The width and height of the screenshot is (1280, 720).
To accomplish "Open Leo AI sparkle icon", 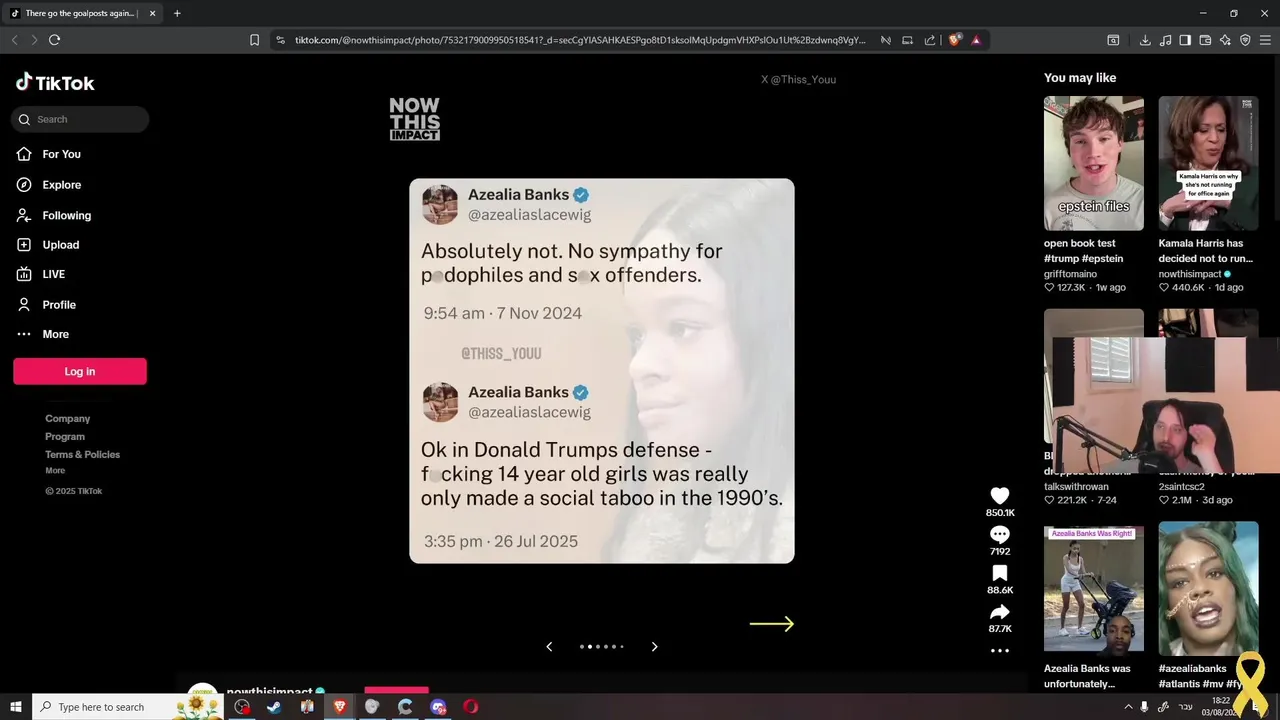I will point(1225,40).
